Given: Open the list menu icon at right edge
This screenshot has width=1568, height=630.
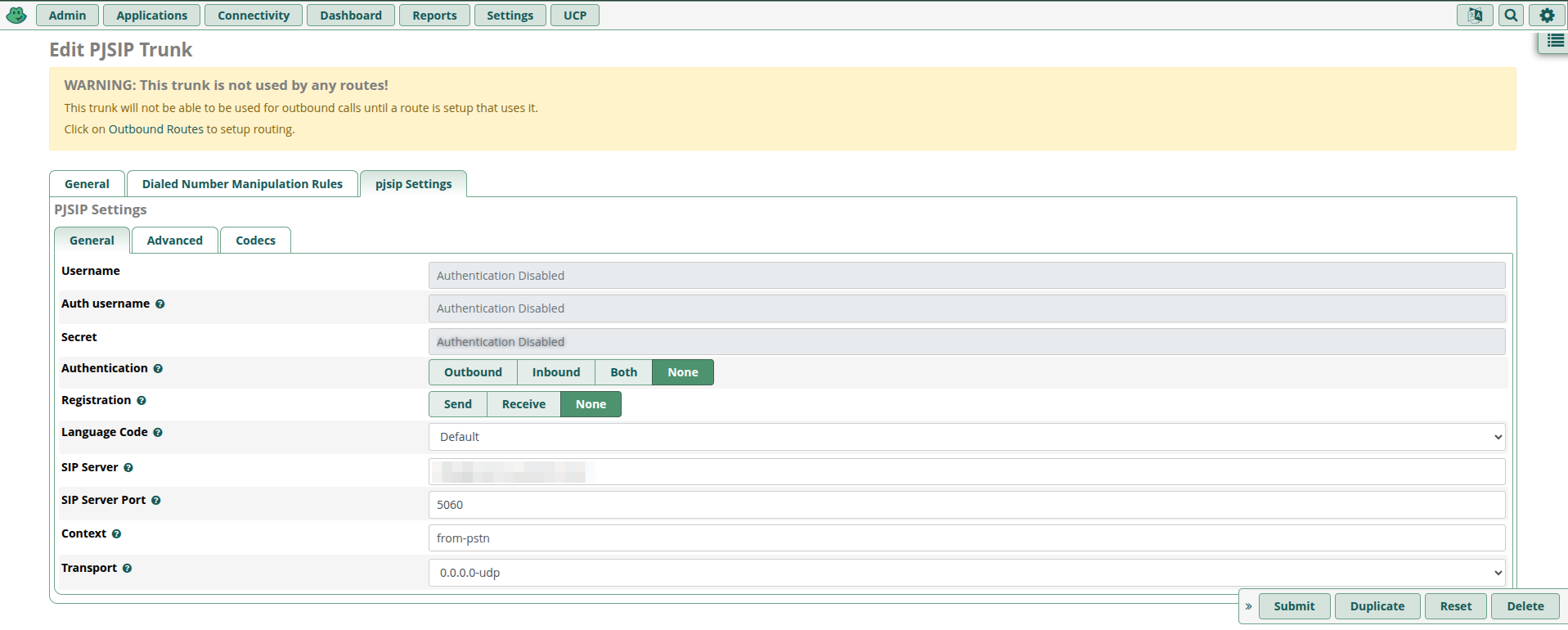Looking at the screenshot, I should (1555, 41).
